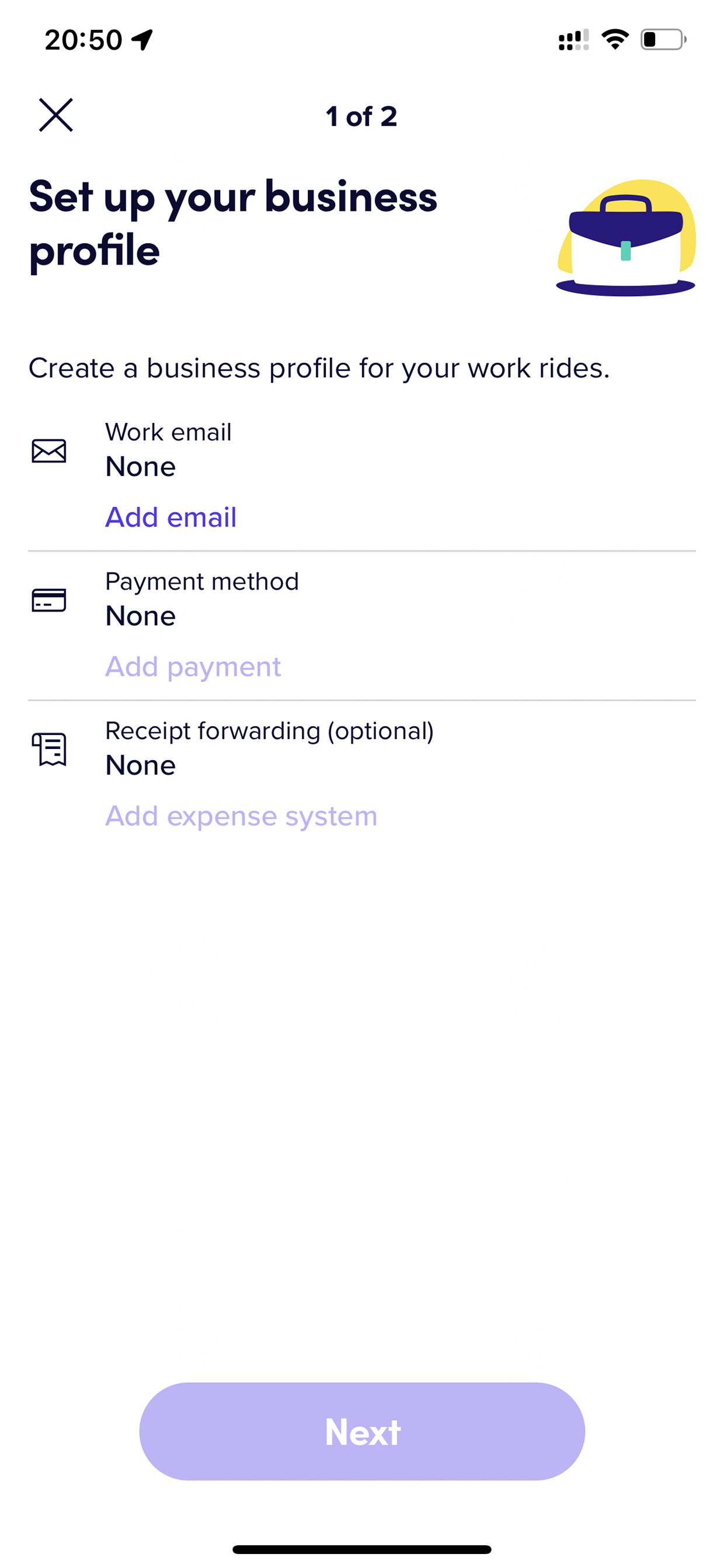Close the business profile setup
The image size is (724, 1568).
tap(56, 115)
